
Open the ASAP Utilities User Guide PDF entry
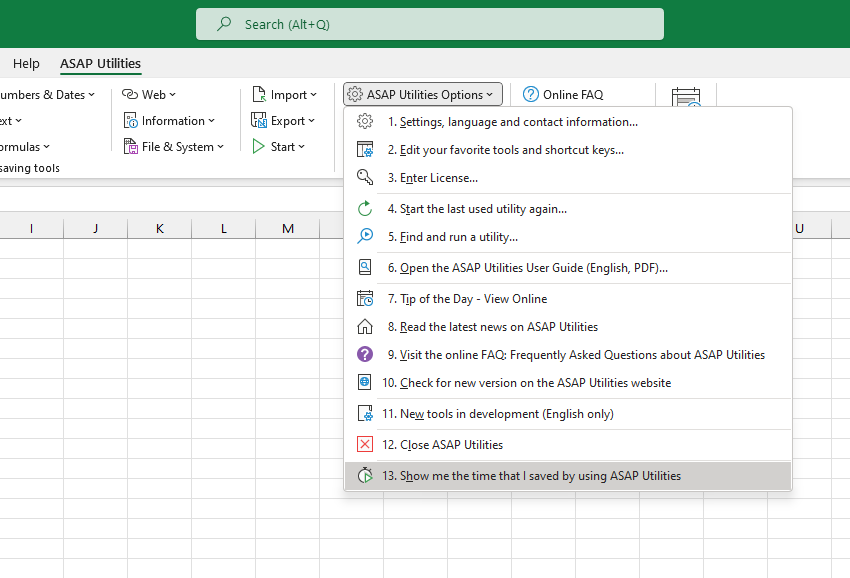(x=568, y=267)
